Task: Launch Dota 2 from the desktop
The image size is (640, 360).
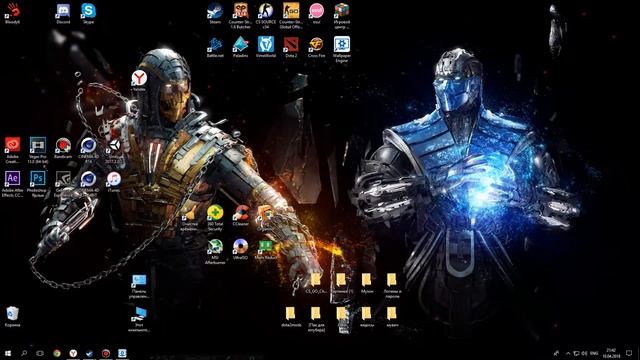Action: click(x=291, y=47)
